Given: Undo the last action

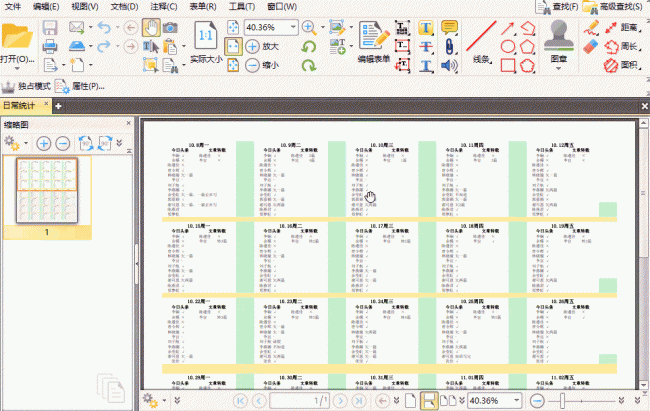Looking at the screenshot, I should pos(104,28).
